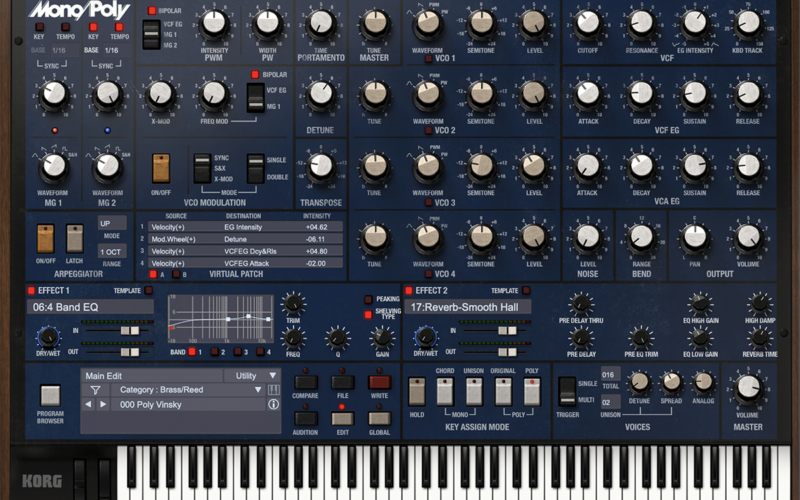Adjust the Effect 2 OUT level slider

507,352
